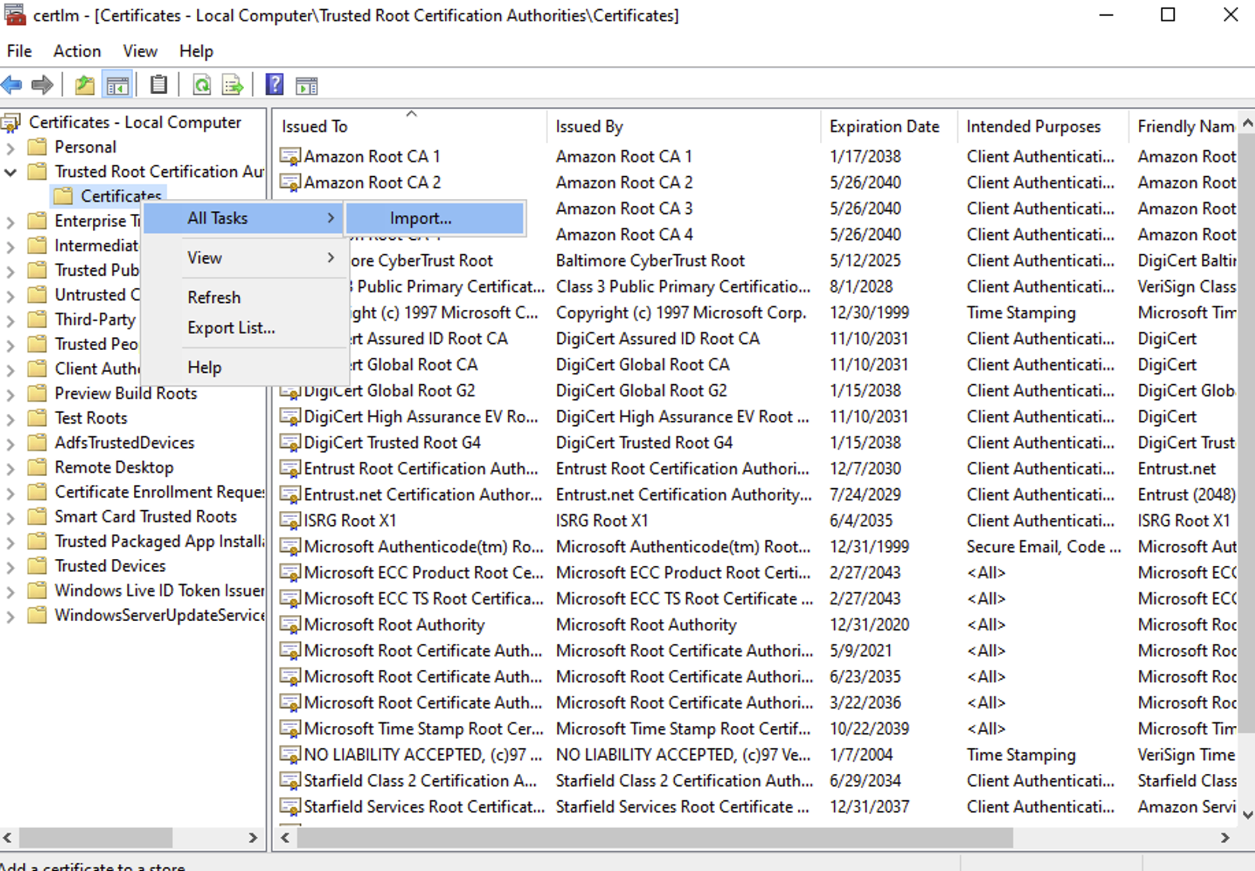1255x871 pixels.
Task: Click the Export List toolbar icon
Action: pos(233,86)
